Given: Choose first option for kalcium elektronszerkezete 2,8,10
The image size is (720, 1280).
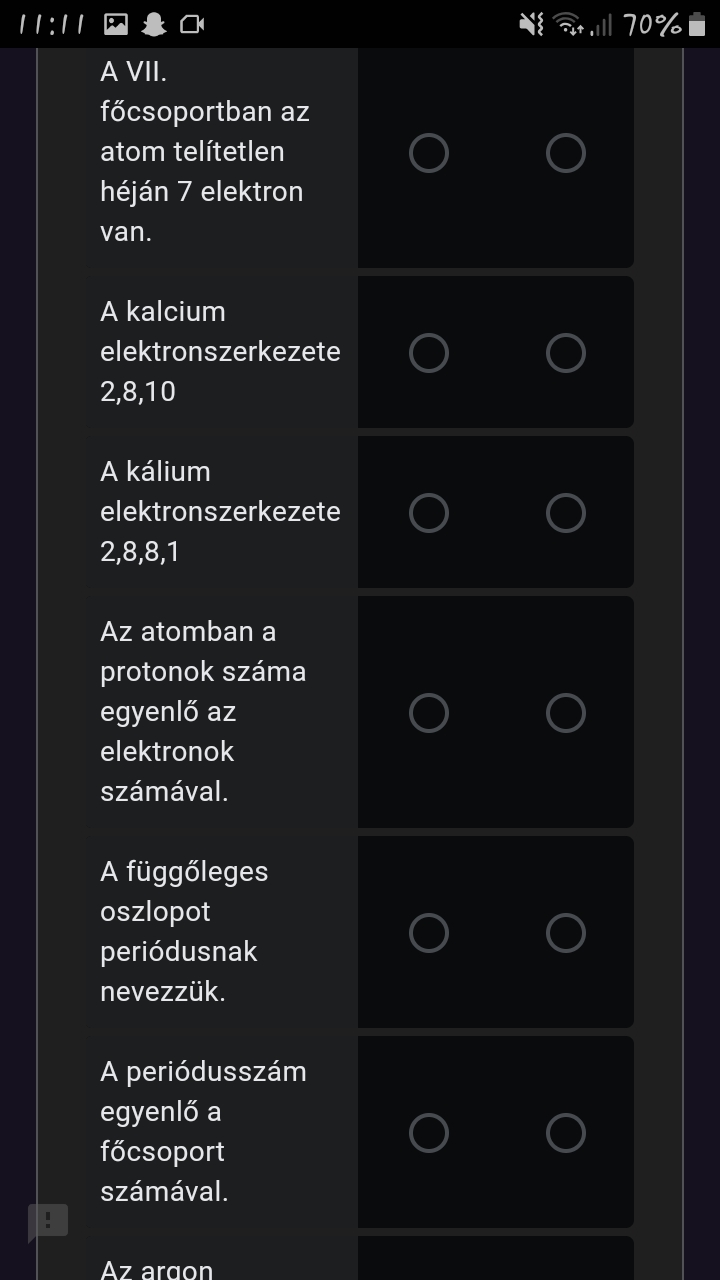Looking at the screenshot, I should pos(429,353).
